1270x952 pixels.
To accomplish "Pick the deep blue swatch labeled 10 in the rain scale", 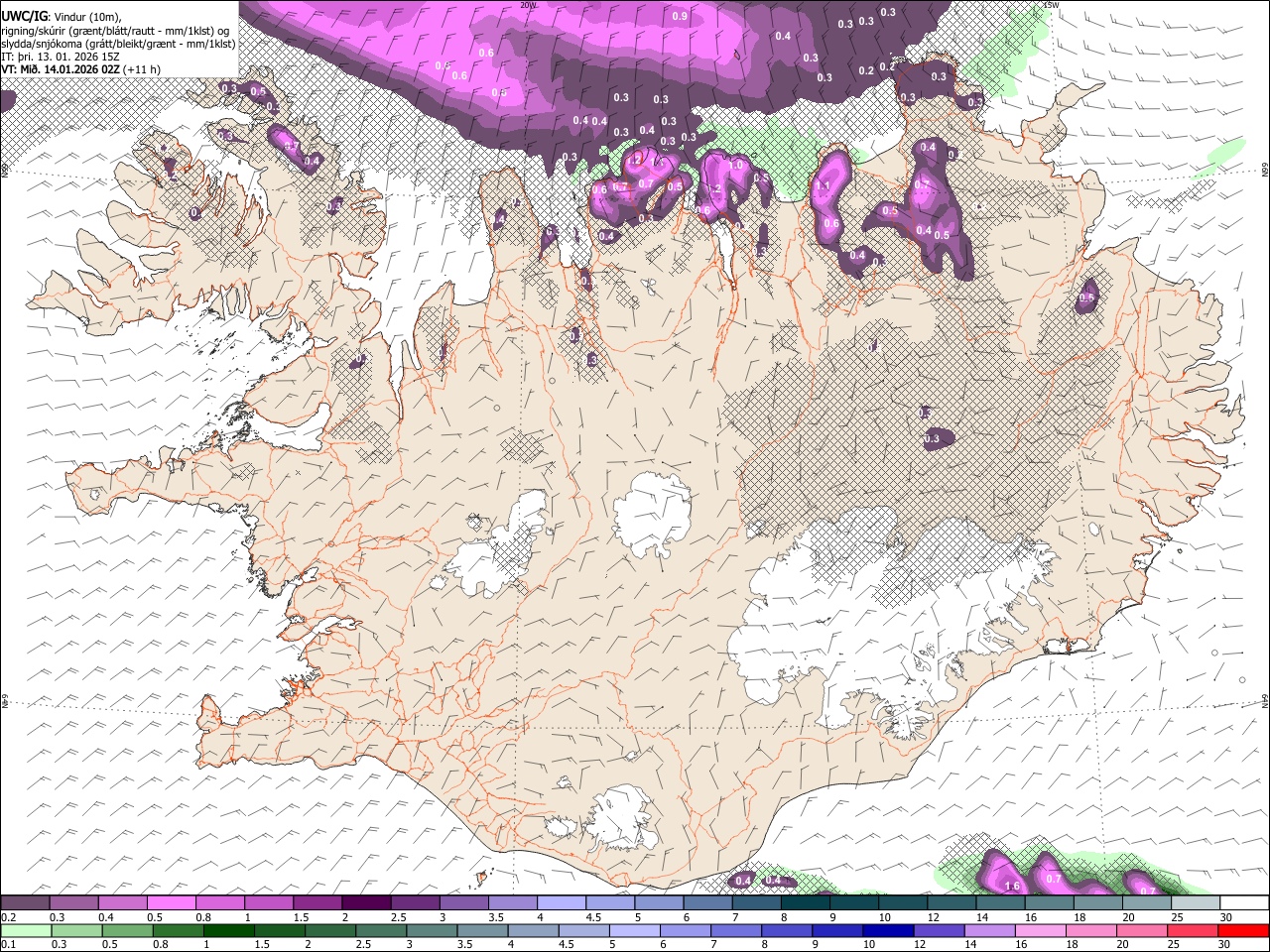I will (888, 931).
